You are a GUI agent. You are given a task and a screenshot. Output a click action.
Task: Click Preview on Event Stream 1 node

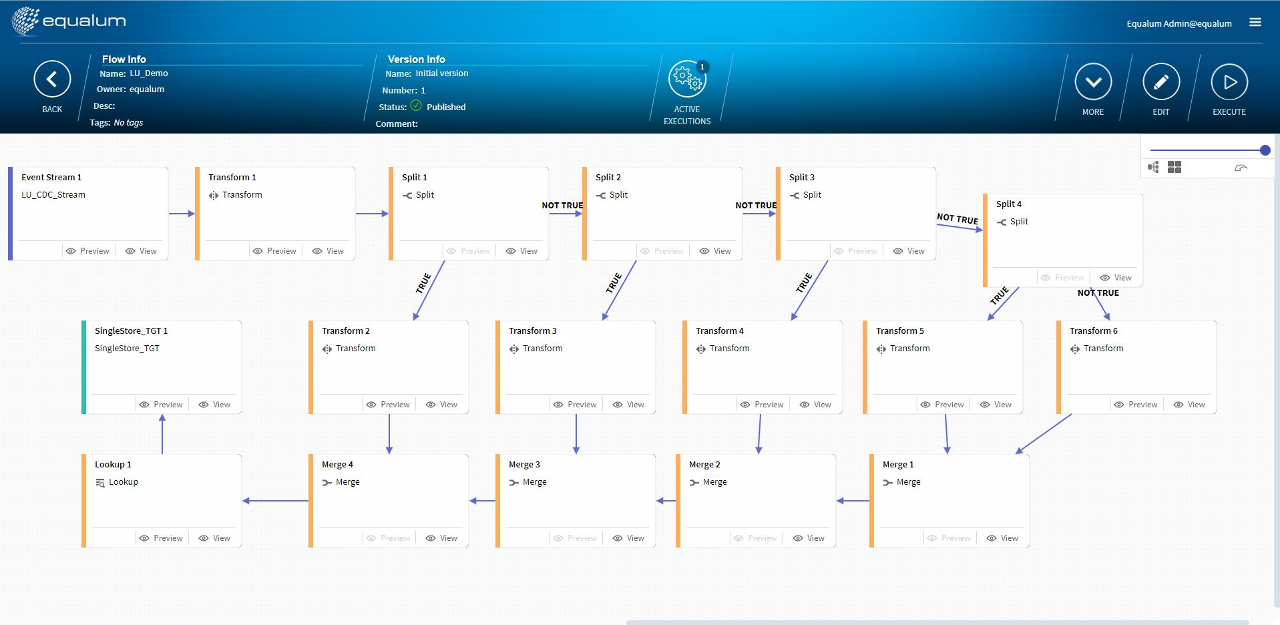[x=87, y=251]
